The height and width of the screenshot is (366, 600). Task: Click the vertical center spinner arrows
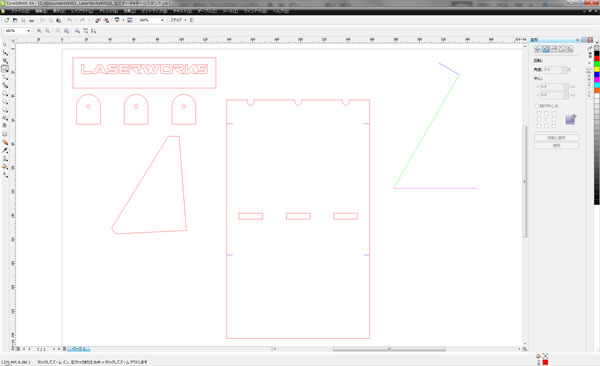(566, 95)
